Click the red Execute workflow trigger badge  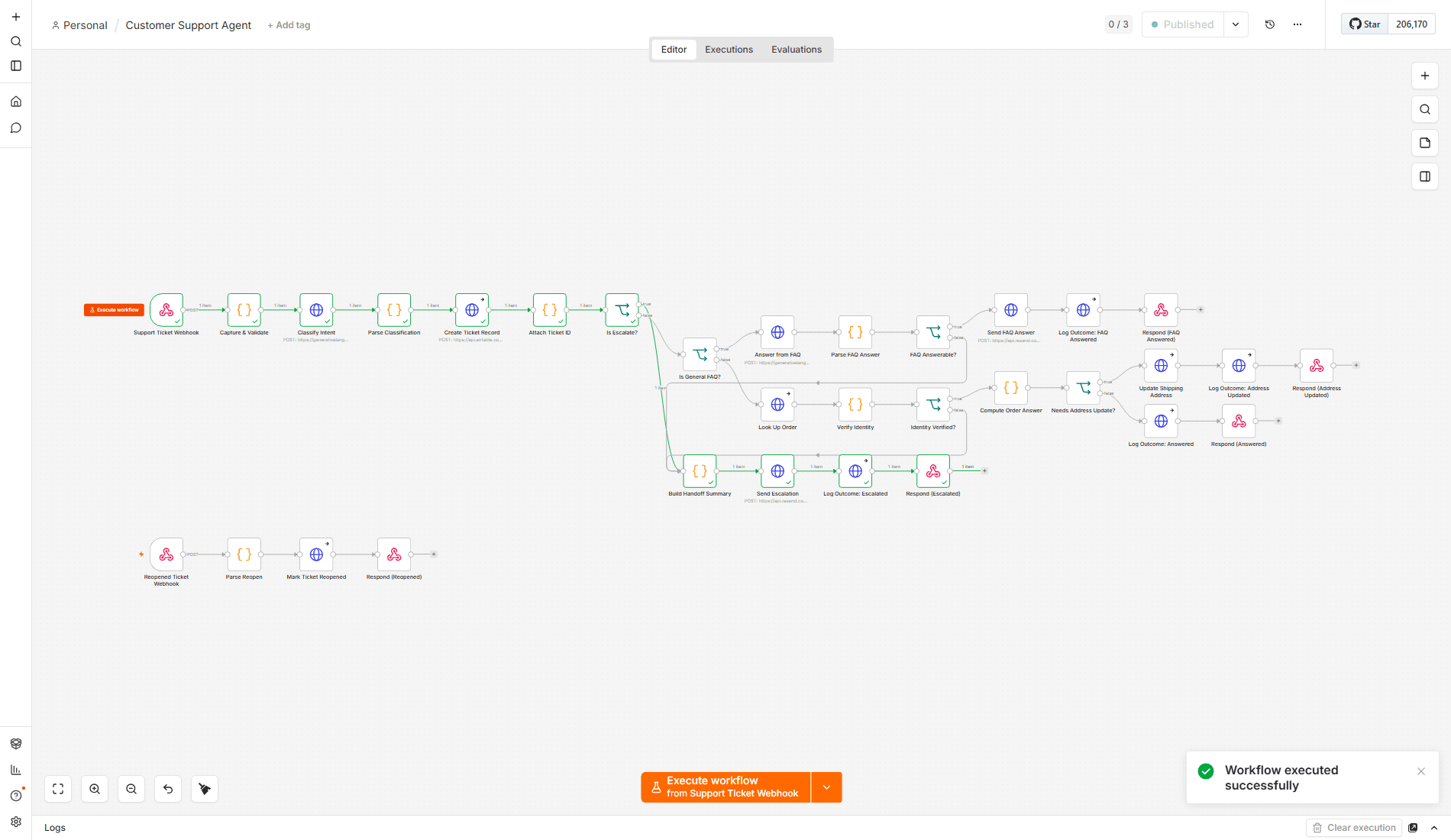[114, 310]
